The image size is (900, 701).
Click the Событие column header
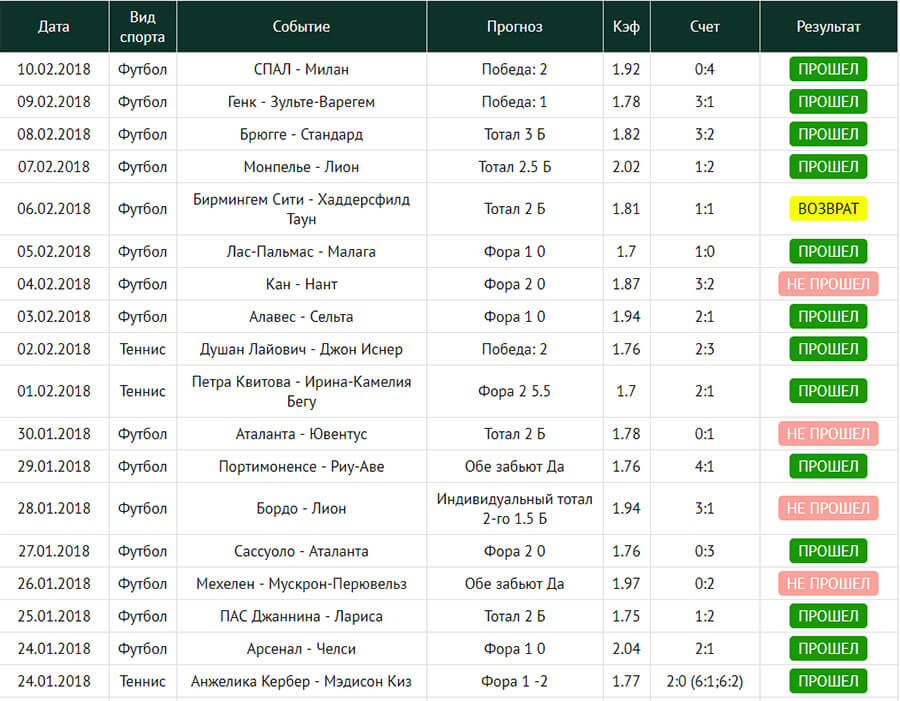tap(301, 26)
